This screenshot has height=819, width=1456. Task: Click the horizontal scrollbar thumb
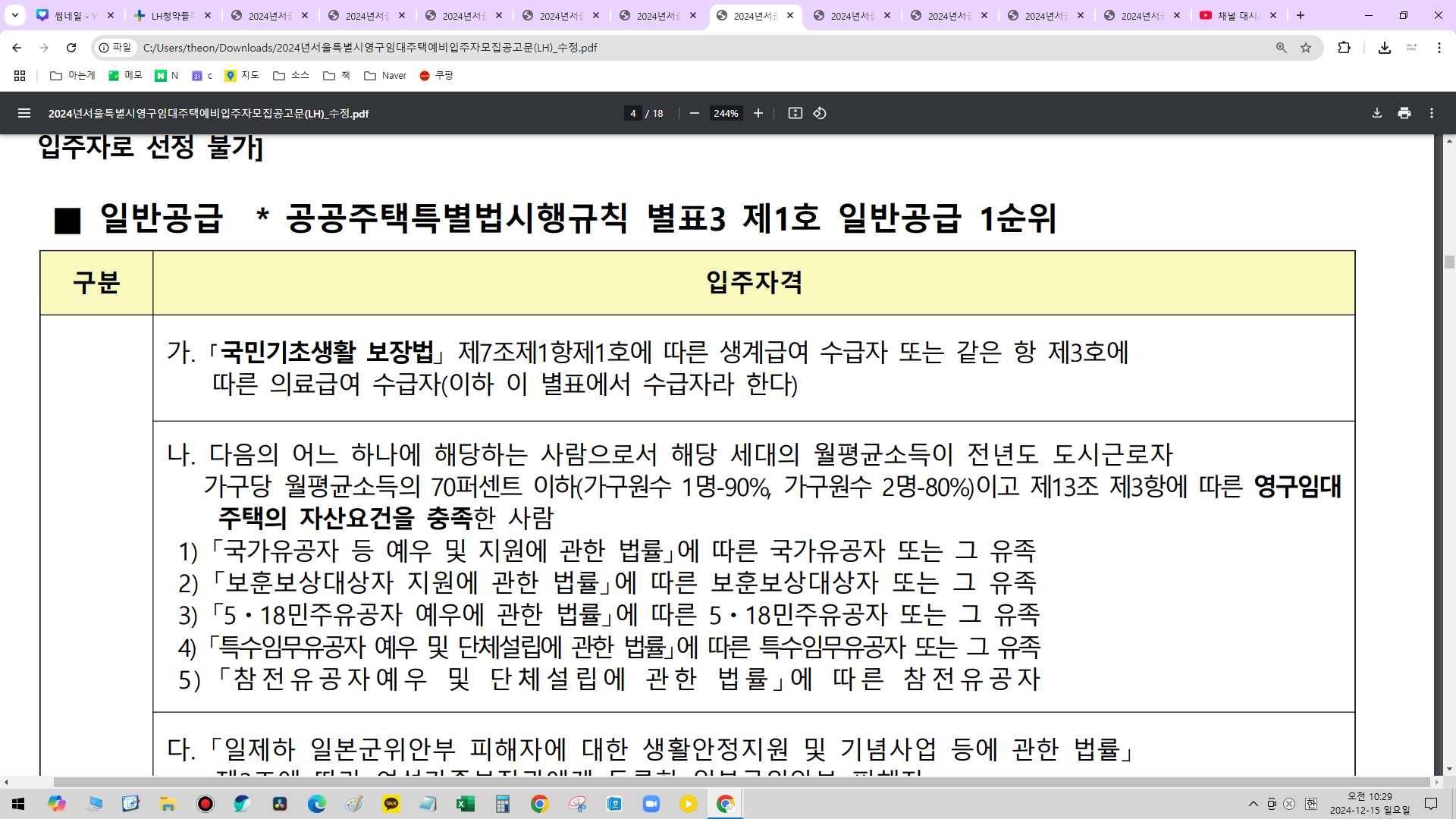click(x=742, y=782)
